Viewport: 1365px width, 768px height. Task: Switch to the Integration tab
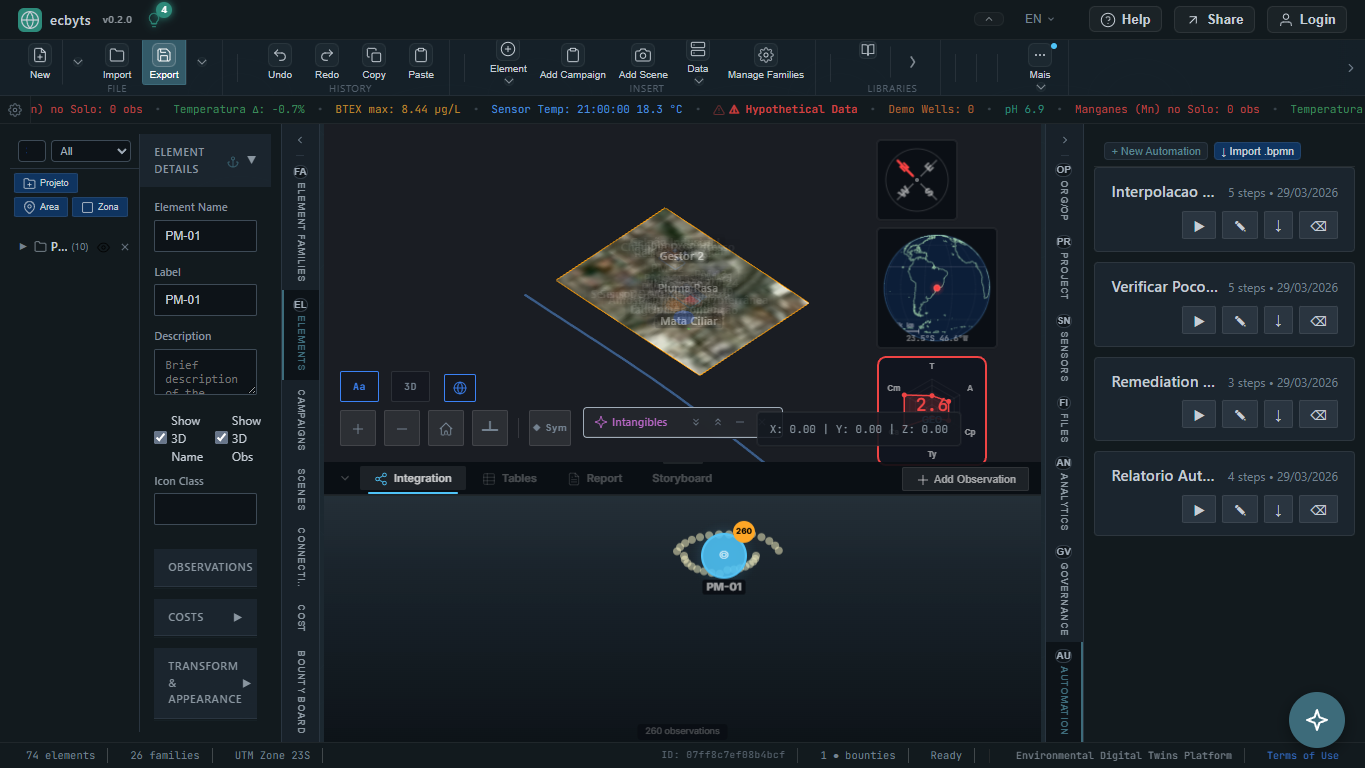tap(412, 478)
